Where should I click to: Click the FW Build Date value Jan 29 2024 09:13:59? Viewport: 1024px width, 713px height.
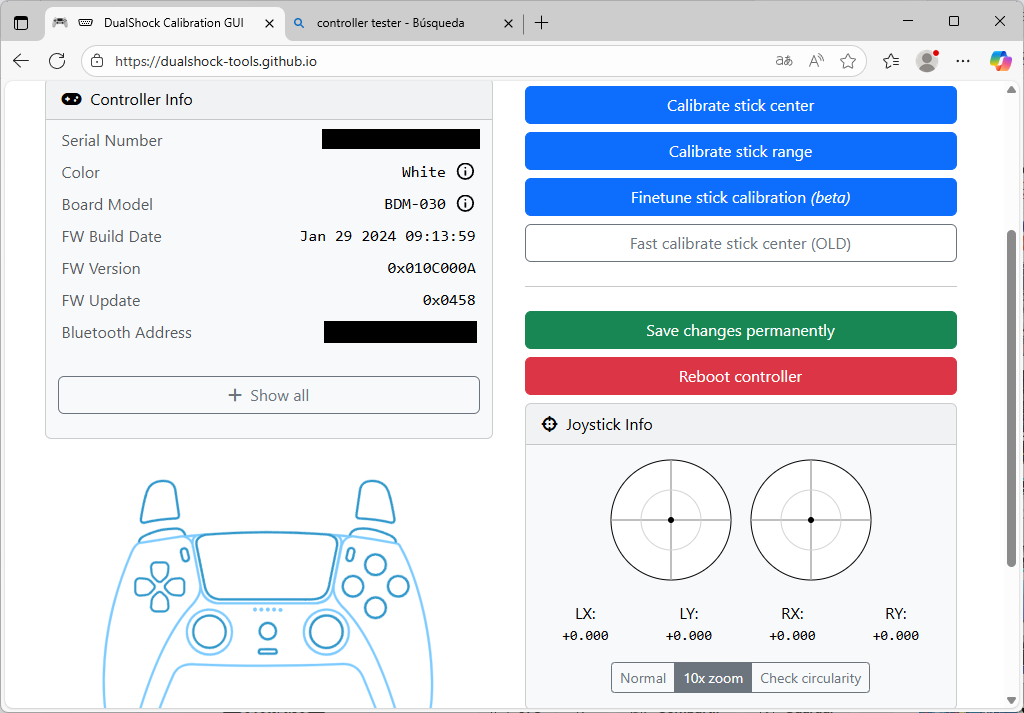click(387, 236)
